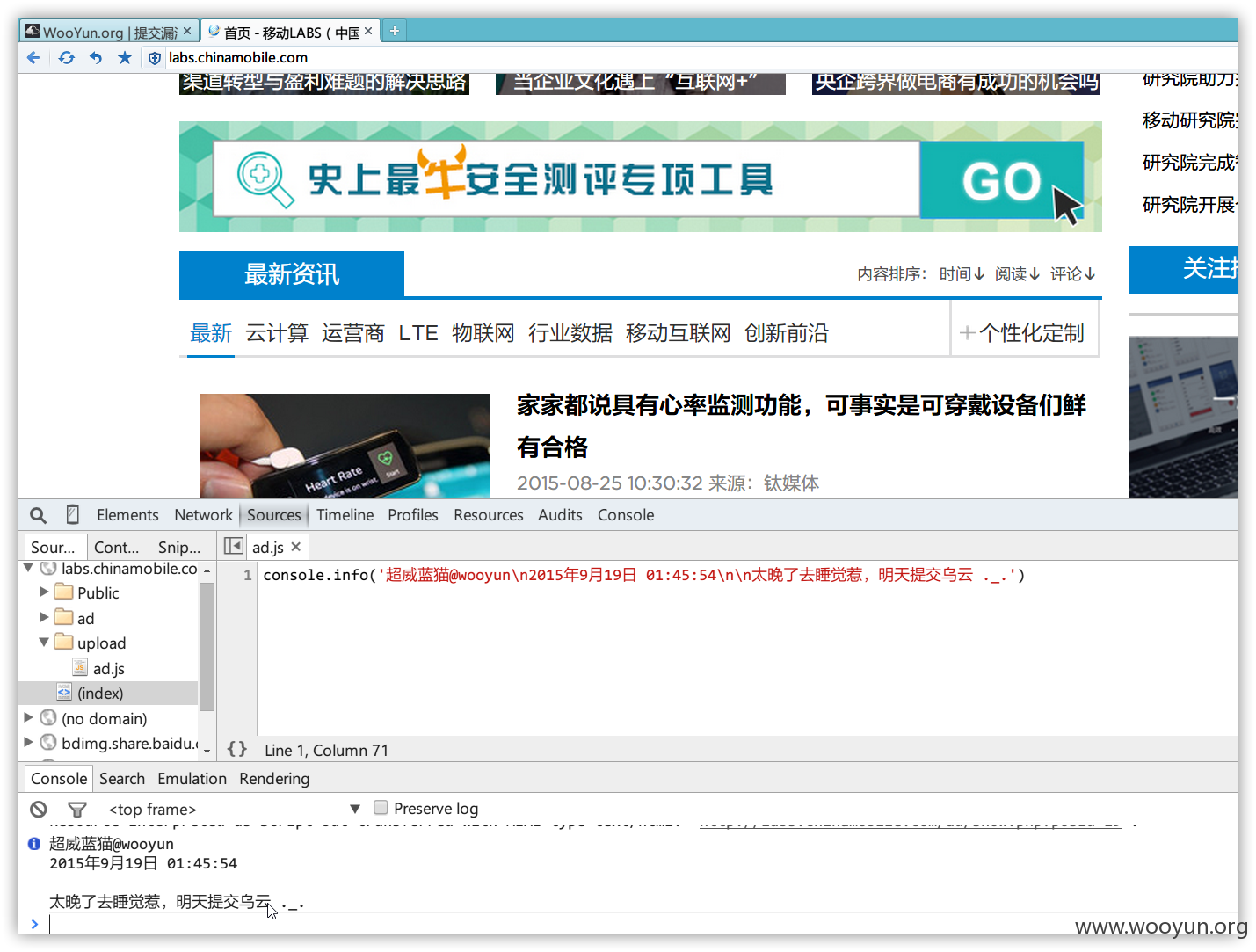Click the browser back arrow button
Screen dimensions: 1256x952
[33, 57]
